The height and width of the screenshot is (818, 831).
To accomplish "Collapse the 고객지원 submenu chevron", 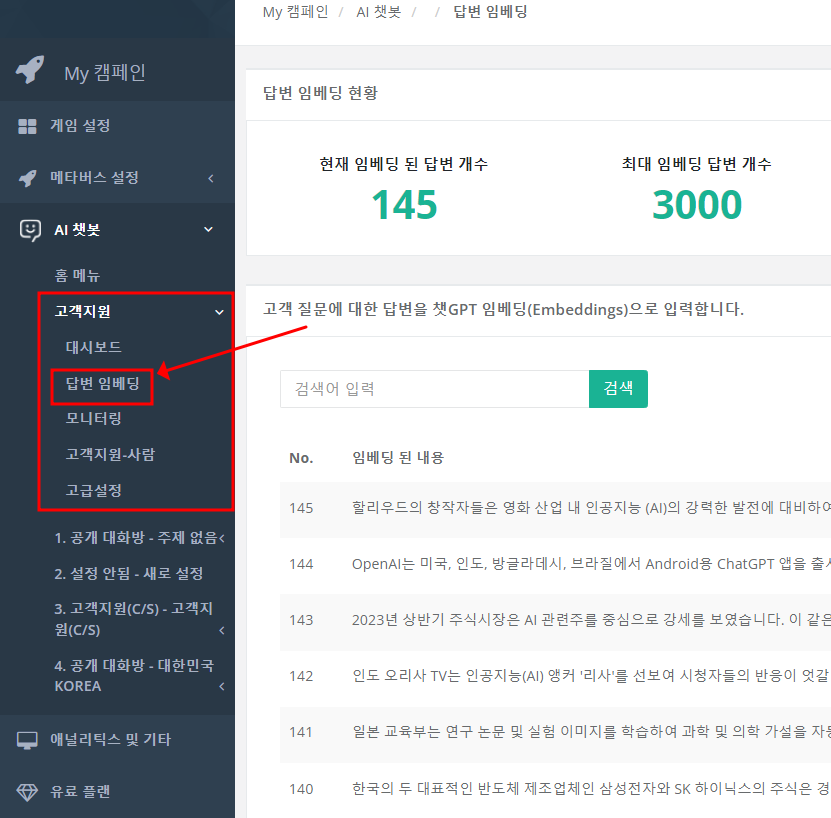I will (219, 311).
